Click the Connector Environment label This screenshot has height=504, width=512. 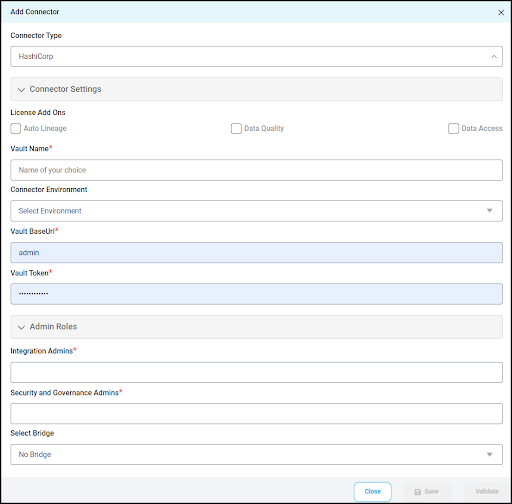[x=49, y=189]
